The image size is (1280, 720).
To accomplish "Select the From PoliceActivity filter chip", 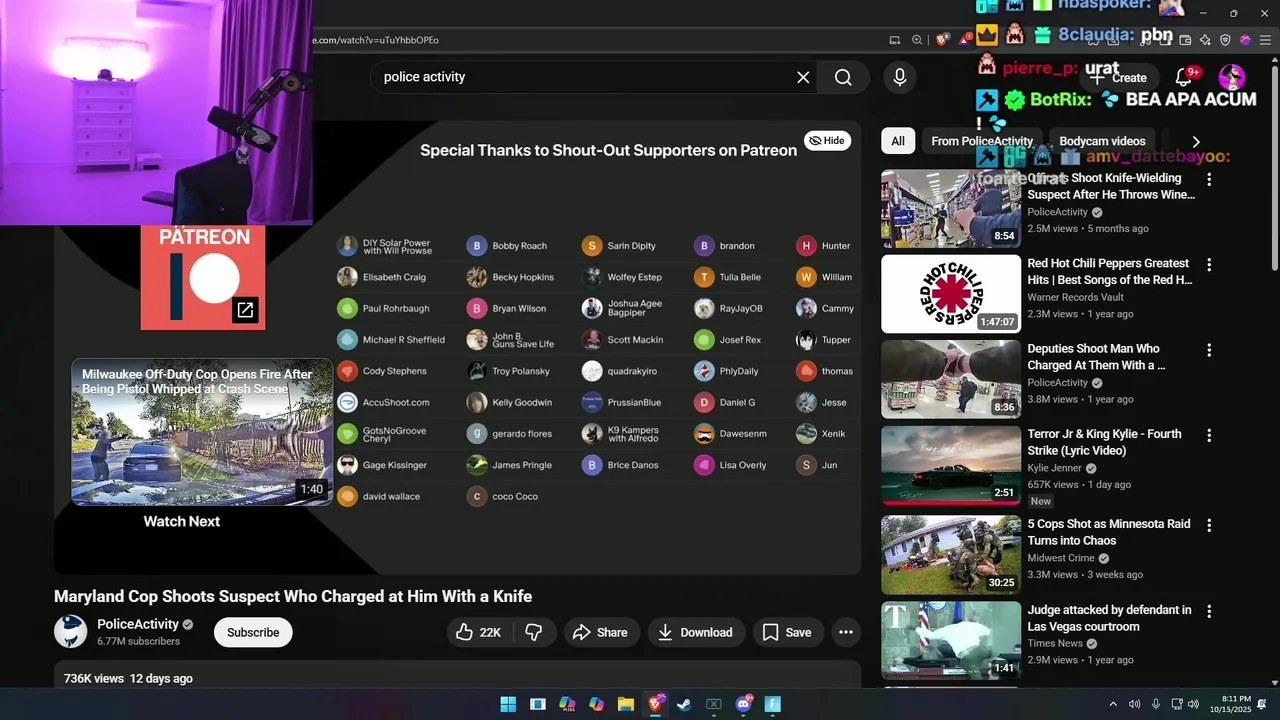I will (x=982, y=141).
